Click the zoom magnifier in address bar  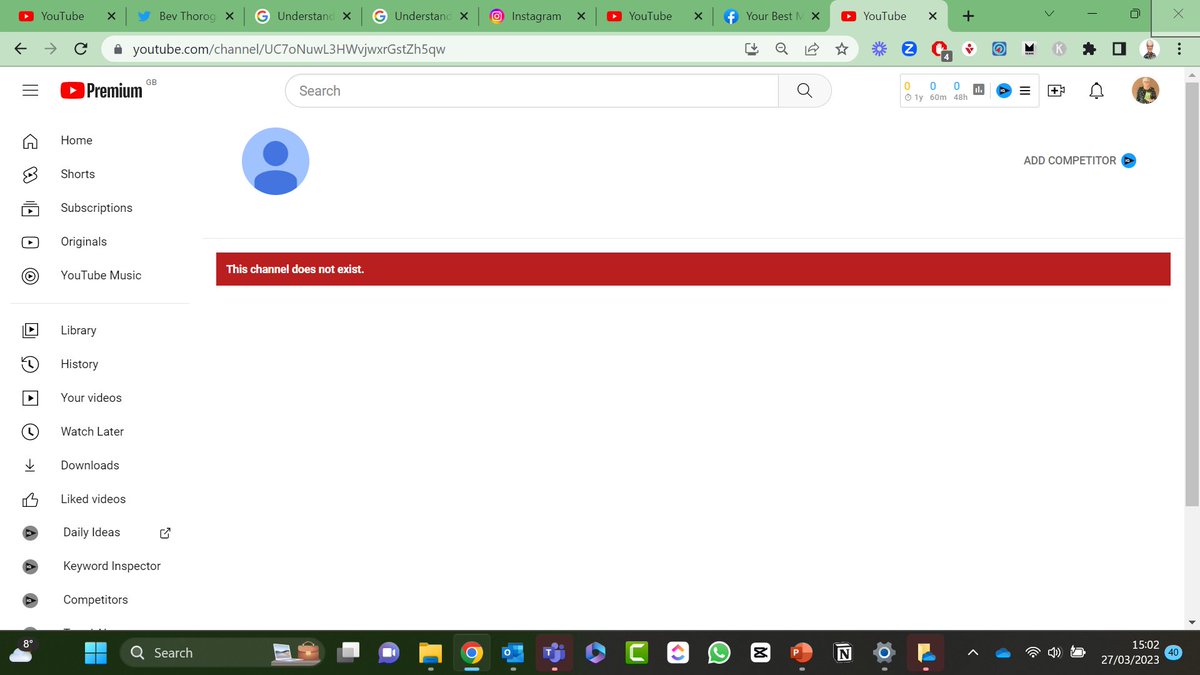pyautogui.click(x=782, y=49)
